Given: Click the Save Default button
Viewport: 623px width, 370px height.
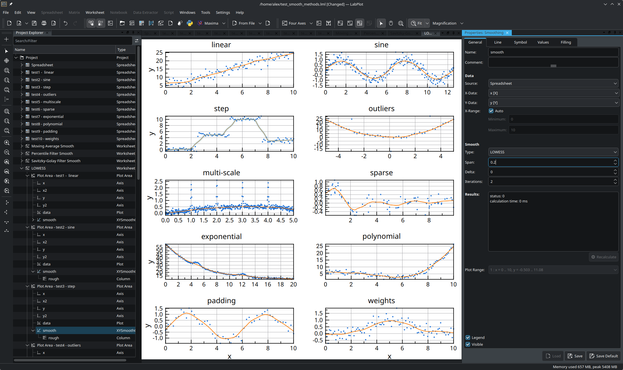Looking at the screenshot, I should pyautogui.click(x=603, y=356).
